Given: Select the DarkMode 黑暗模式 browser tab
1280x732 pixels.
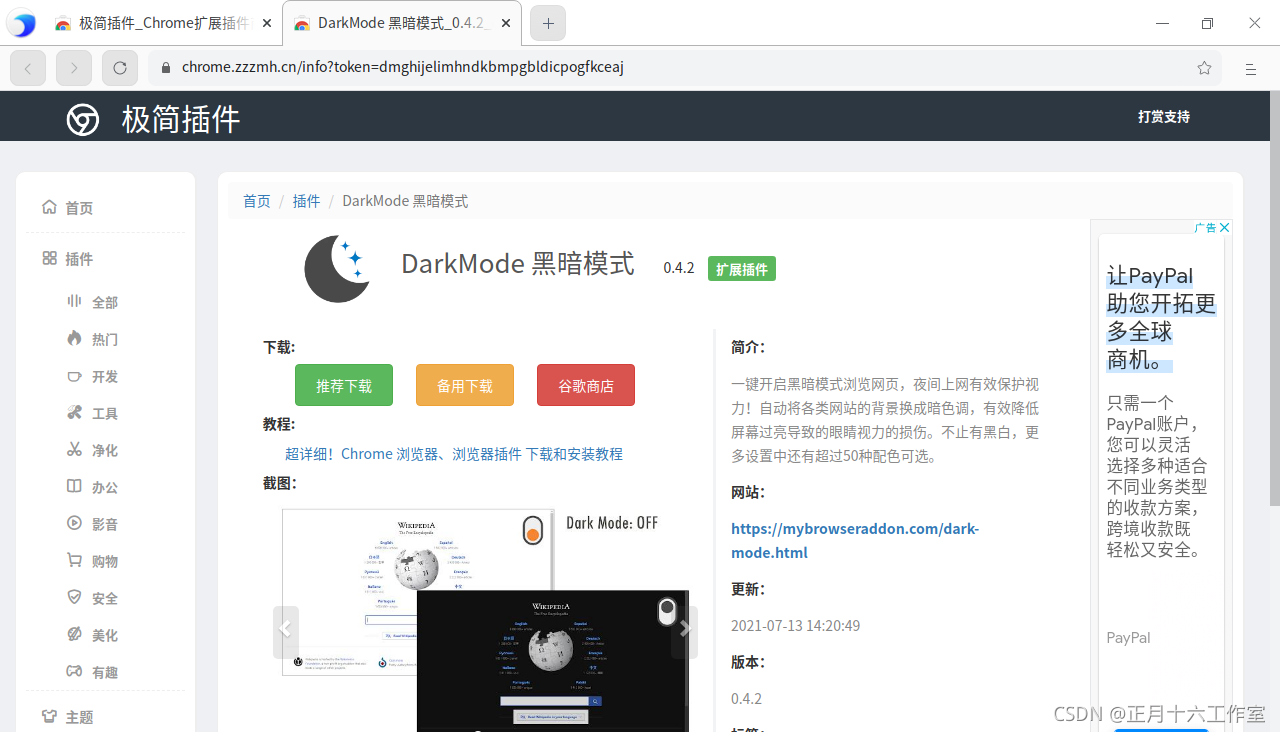Looking at the screenshot, I should click(x=402, y=23).
